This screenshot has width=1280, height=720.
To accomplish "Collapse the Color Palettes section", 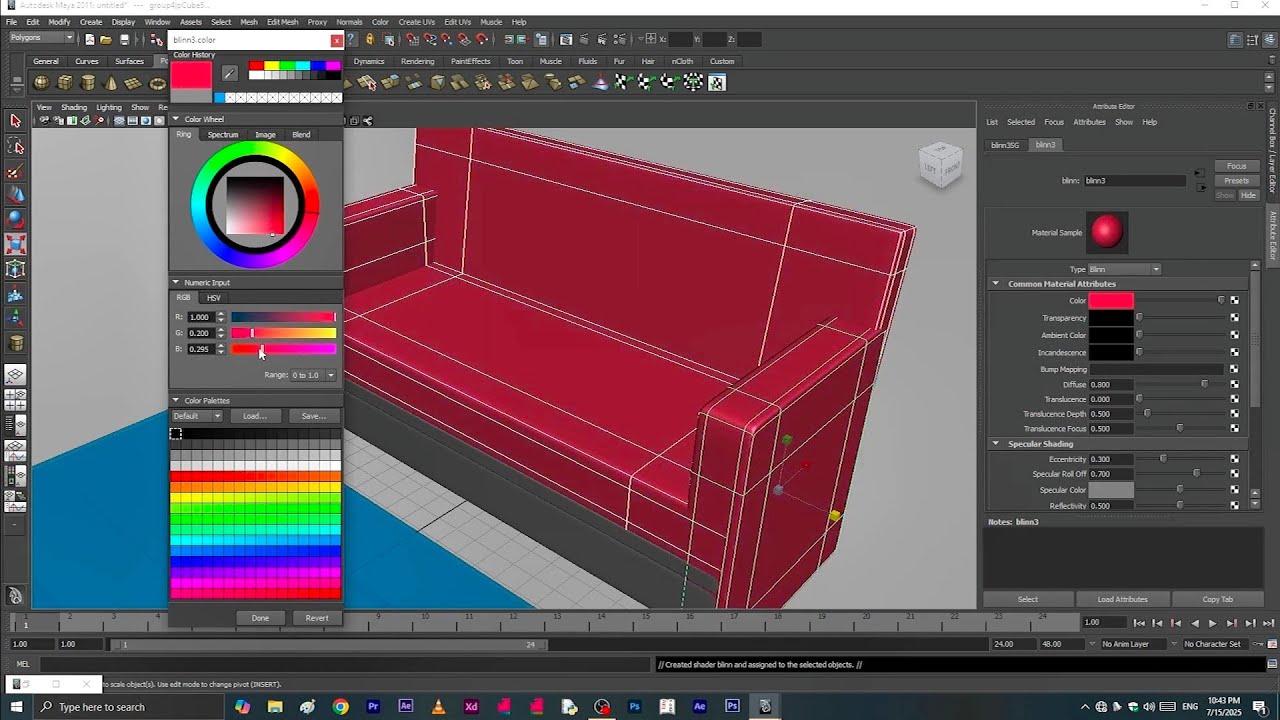I will click(176, 401).
